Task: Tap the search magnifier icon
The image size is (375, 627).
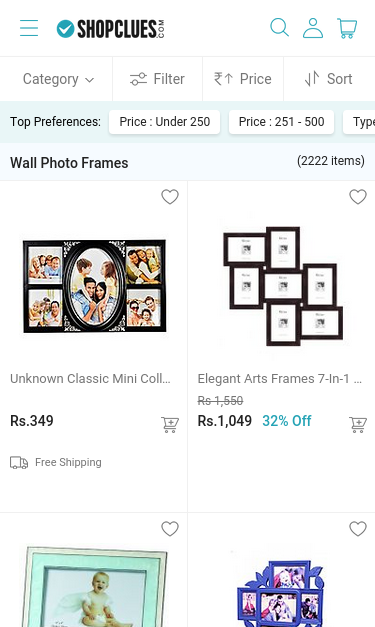Action: (279, 28)
